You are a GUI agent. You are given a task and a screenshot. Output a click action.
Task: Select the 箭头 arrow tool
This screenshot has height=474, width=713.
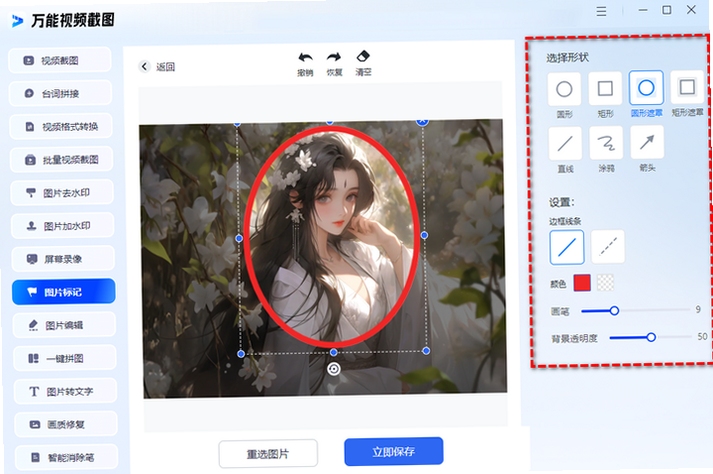click(x=647, y=142)
